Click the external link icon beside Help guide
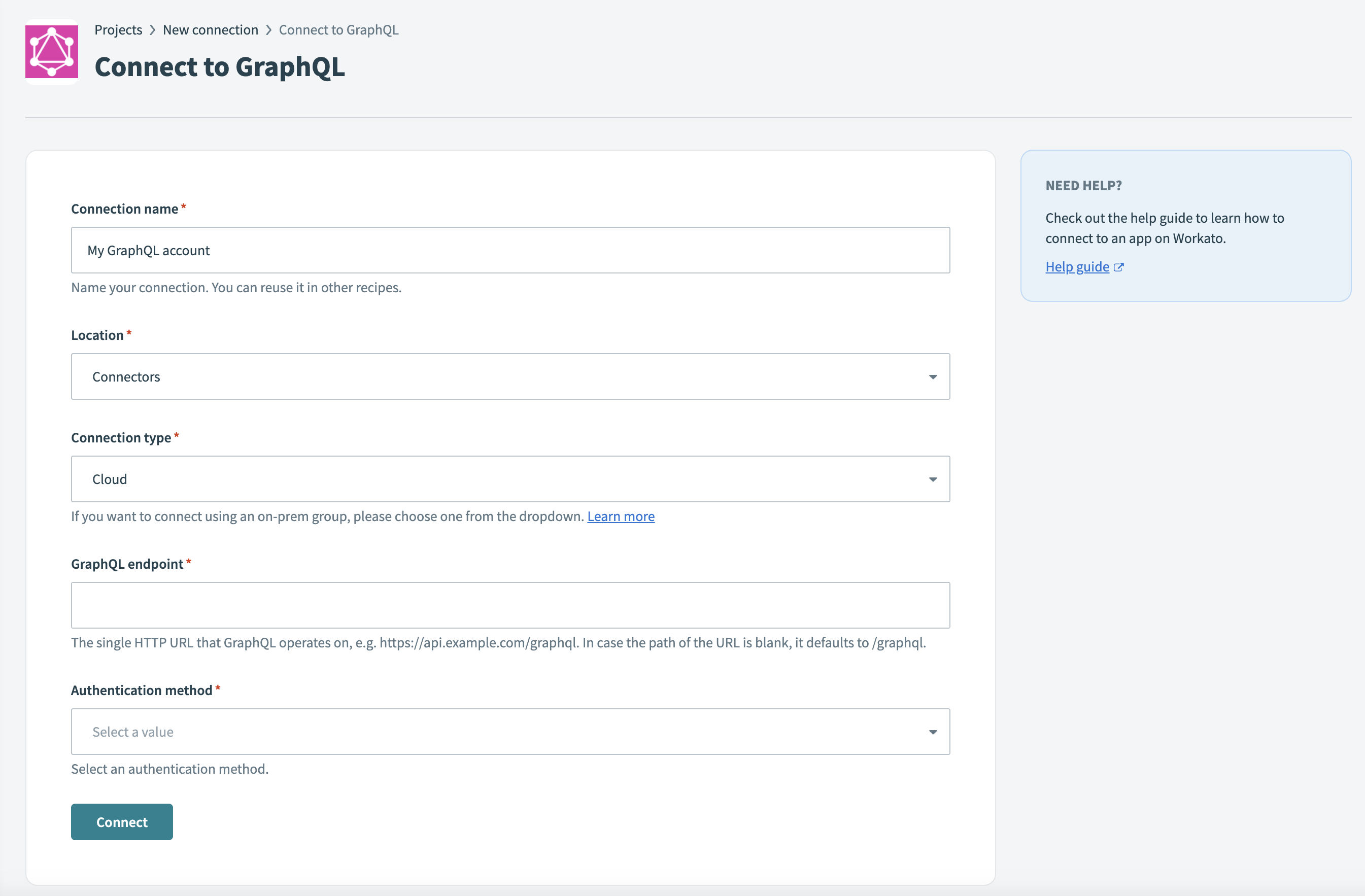The height and width of the screenshot is (896, 1365). click(1118, 266)
